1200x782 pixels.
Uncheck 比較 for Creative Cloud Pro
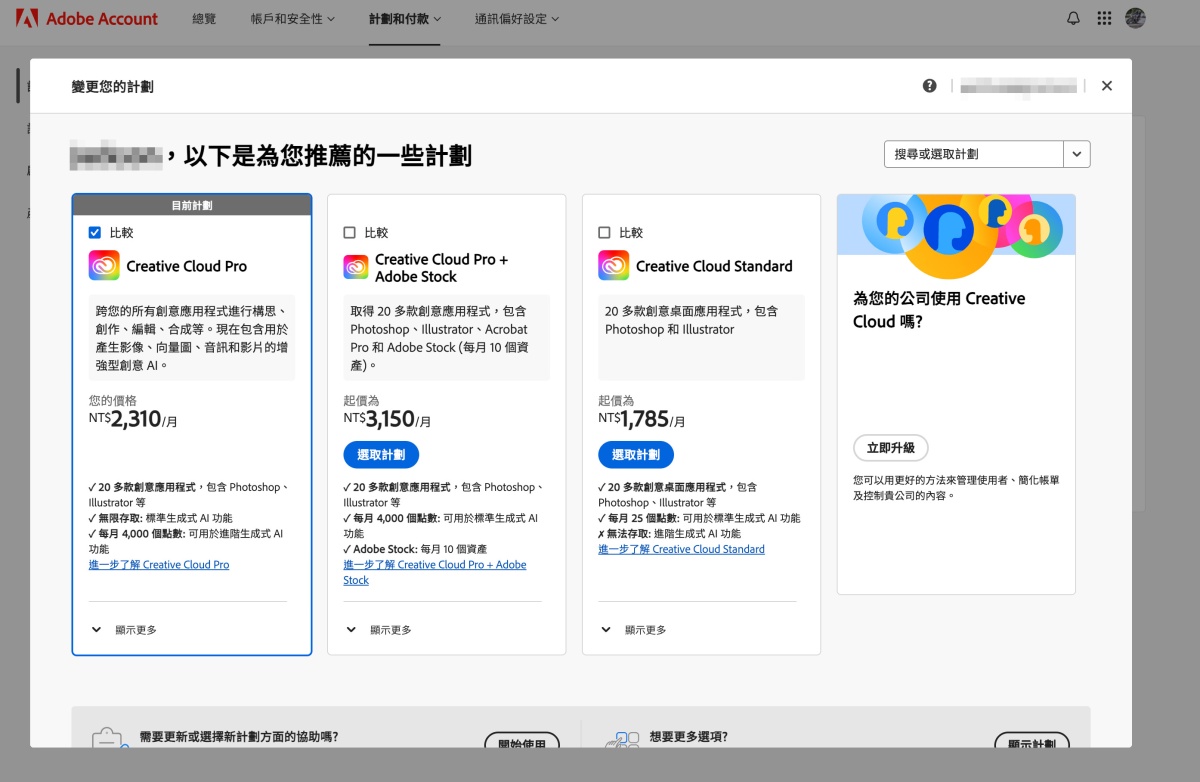point(95,232)
